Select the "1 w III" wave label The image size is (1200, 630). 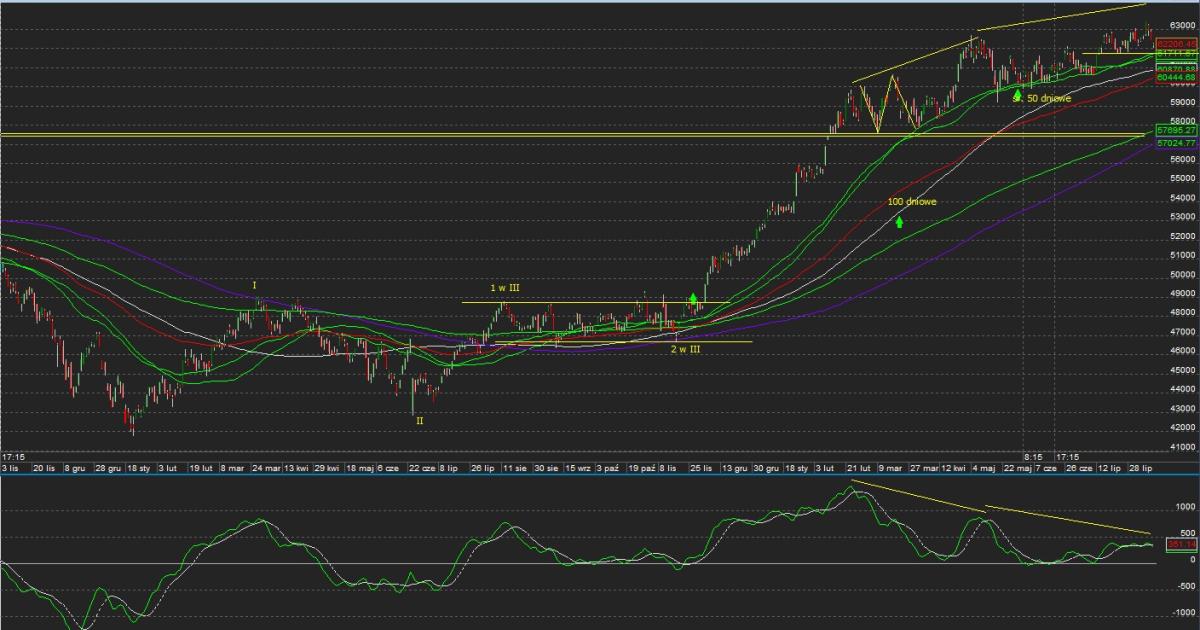pos(506,288)
